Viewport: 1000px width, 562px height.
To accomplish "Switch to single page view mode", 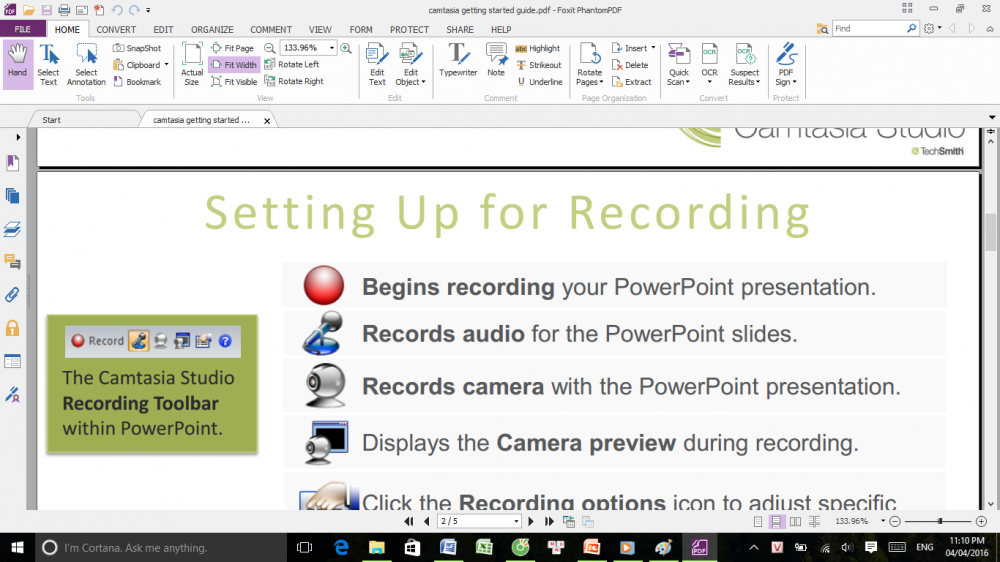I will pos(758,521).
